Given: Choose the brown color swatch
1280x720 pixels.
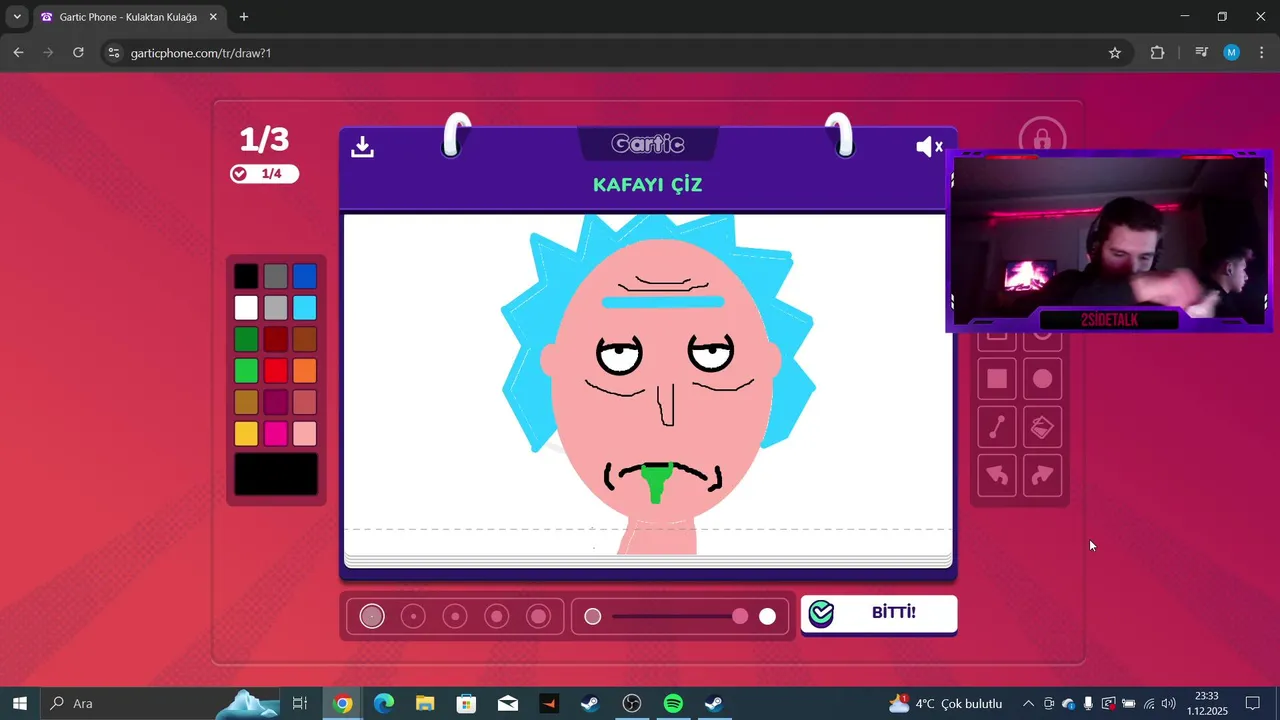Looking at the screenshot, I should coord(305,339).
